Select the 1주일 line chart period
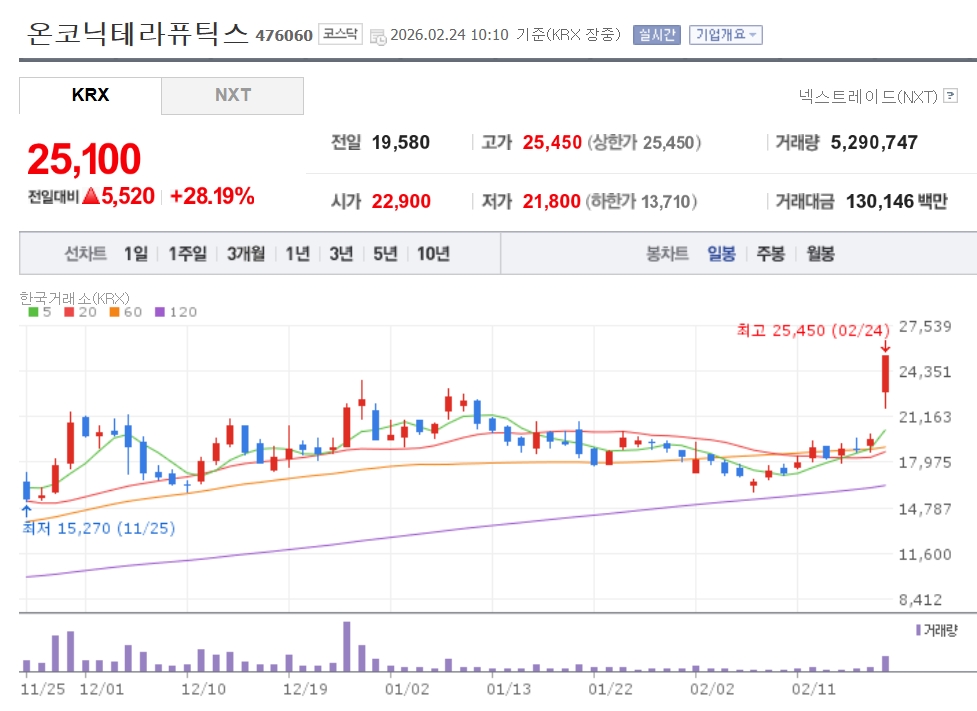The image size is (977, 711). click(188, 254)
